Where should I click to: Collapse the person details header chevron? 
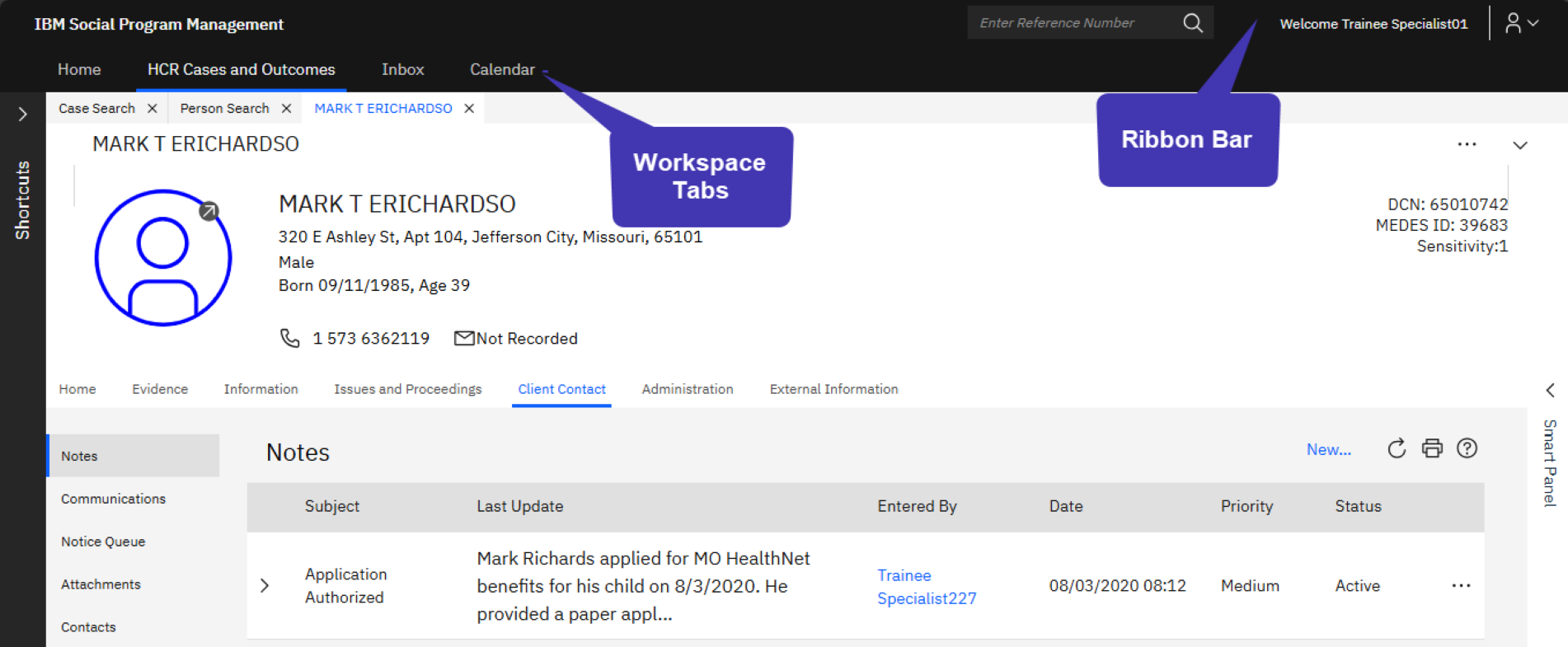point(1520,145)
